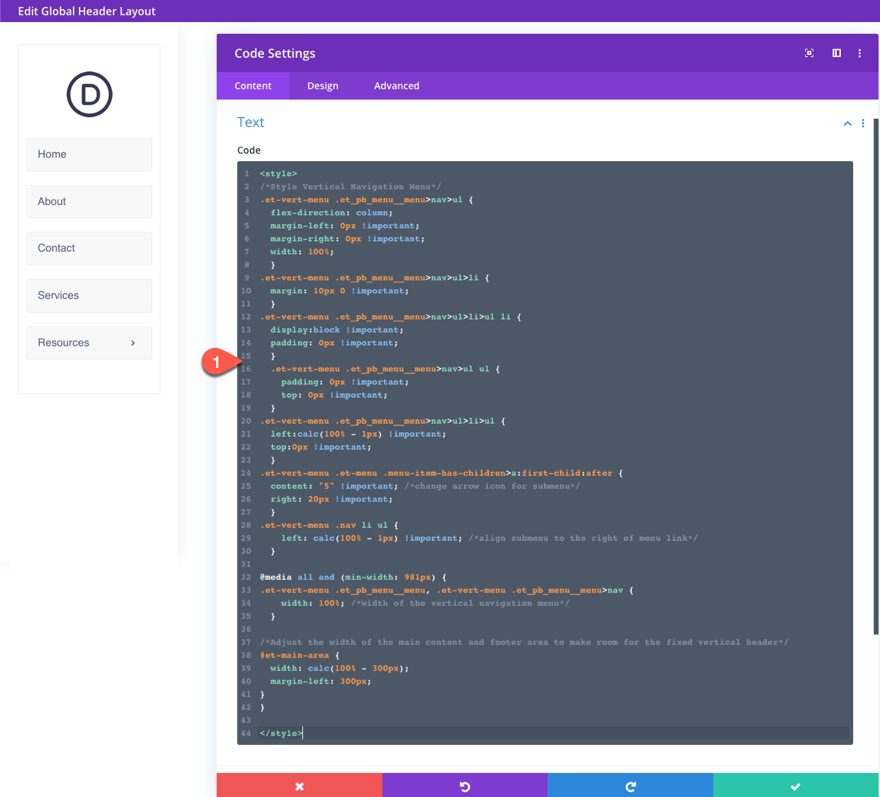Open the three-dot options menu in Code Settings
880x797 pixels.
pyautogui.click(x=860, y=53)
